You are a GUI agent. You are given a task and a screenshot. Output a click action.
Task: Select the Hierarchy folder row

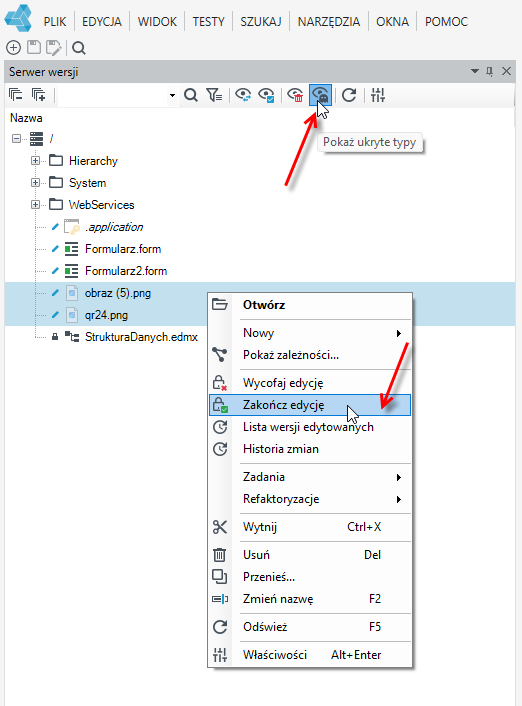point(93,161)
